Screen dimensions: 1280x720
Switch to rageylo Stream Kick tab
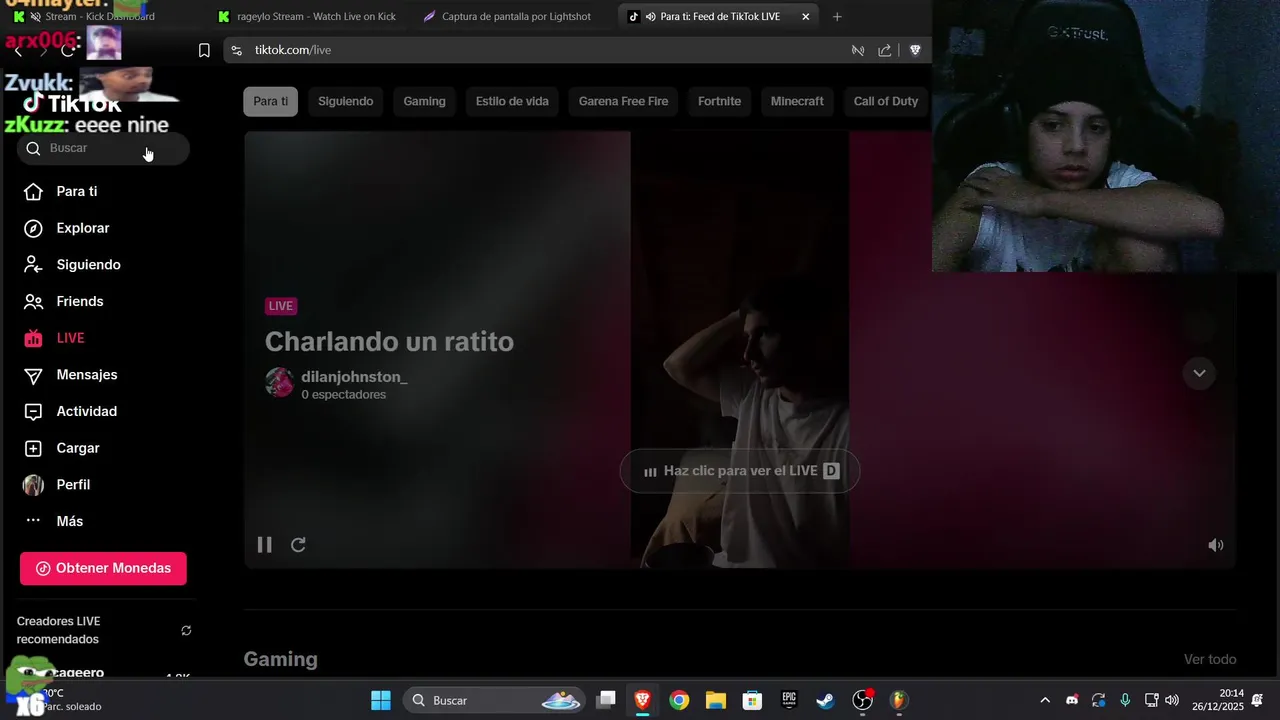click(308, 16)
